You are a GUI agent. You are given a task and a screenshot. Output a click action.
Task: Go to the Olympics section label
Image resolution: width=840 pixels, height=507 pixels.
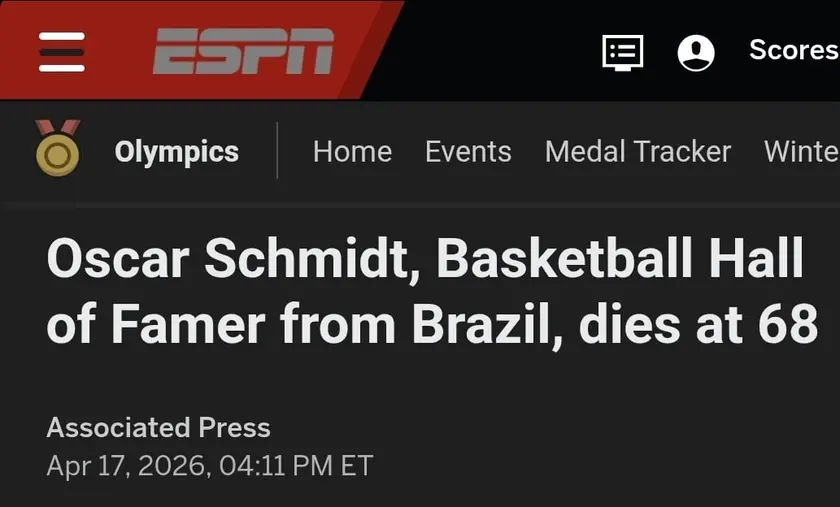click(x=176, y=151)
